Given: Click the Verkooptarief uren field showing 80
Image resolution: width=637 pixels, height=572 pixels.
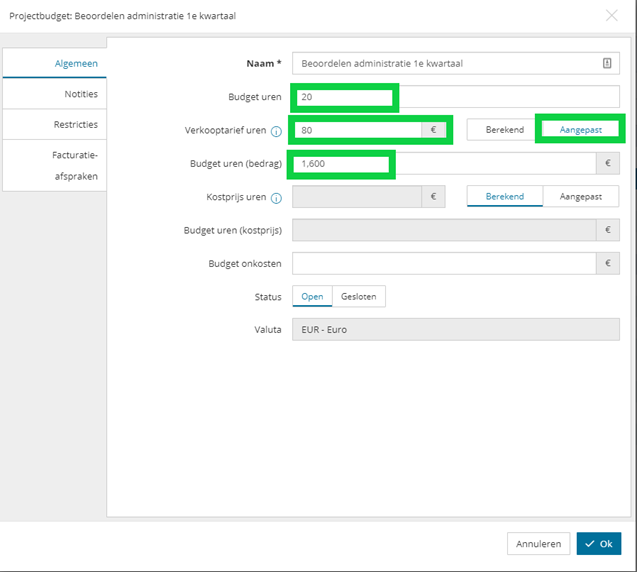Looking at the screenshot, I should point(357,130).
